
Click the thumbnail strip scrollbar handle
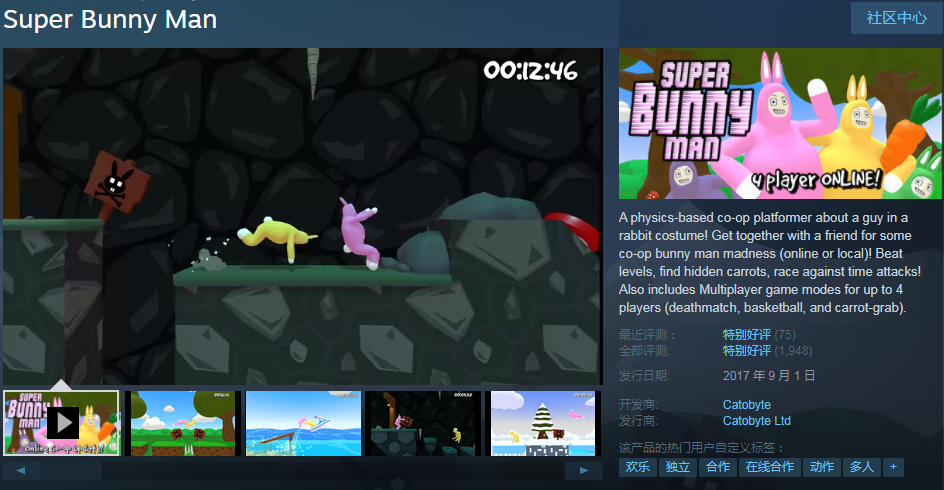[72, 471]
